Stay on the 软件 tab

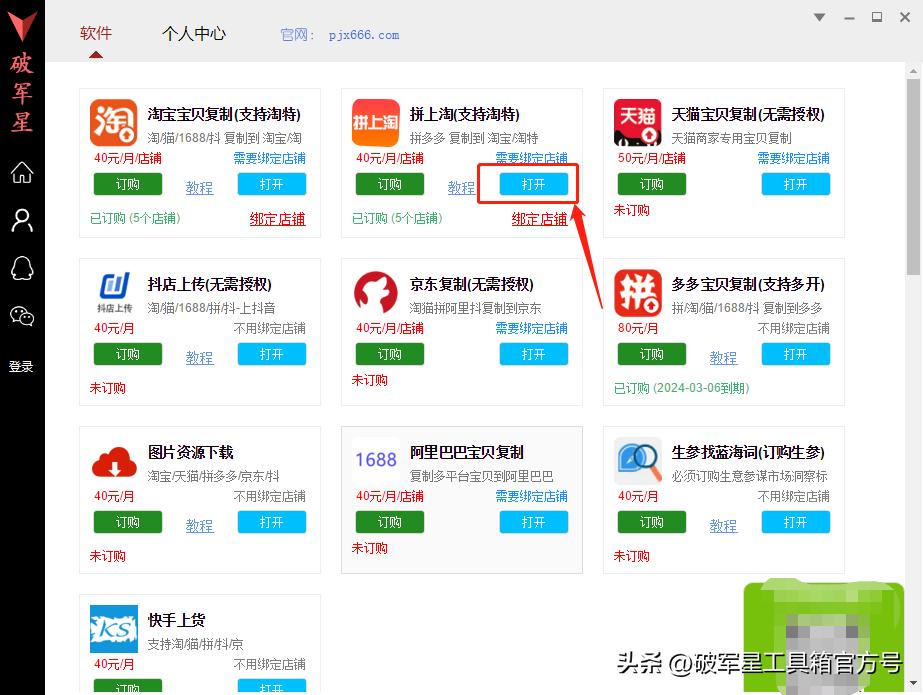tap(95, 33)
